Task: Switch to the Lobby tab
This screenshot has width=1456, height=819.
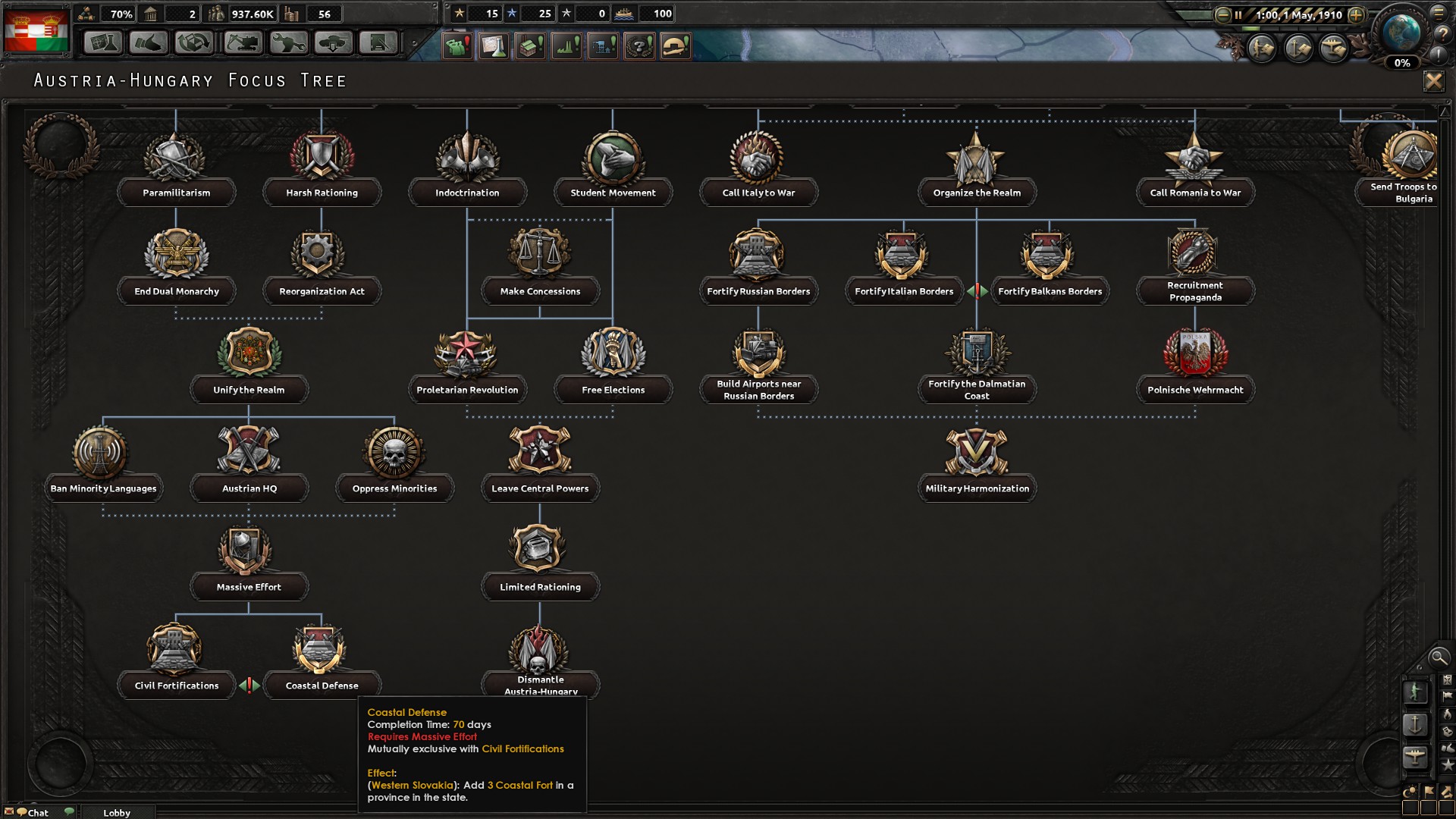Action: click(117, 812)
